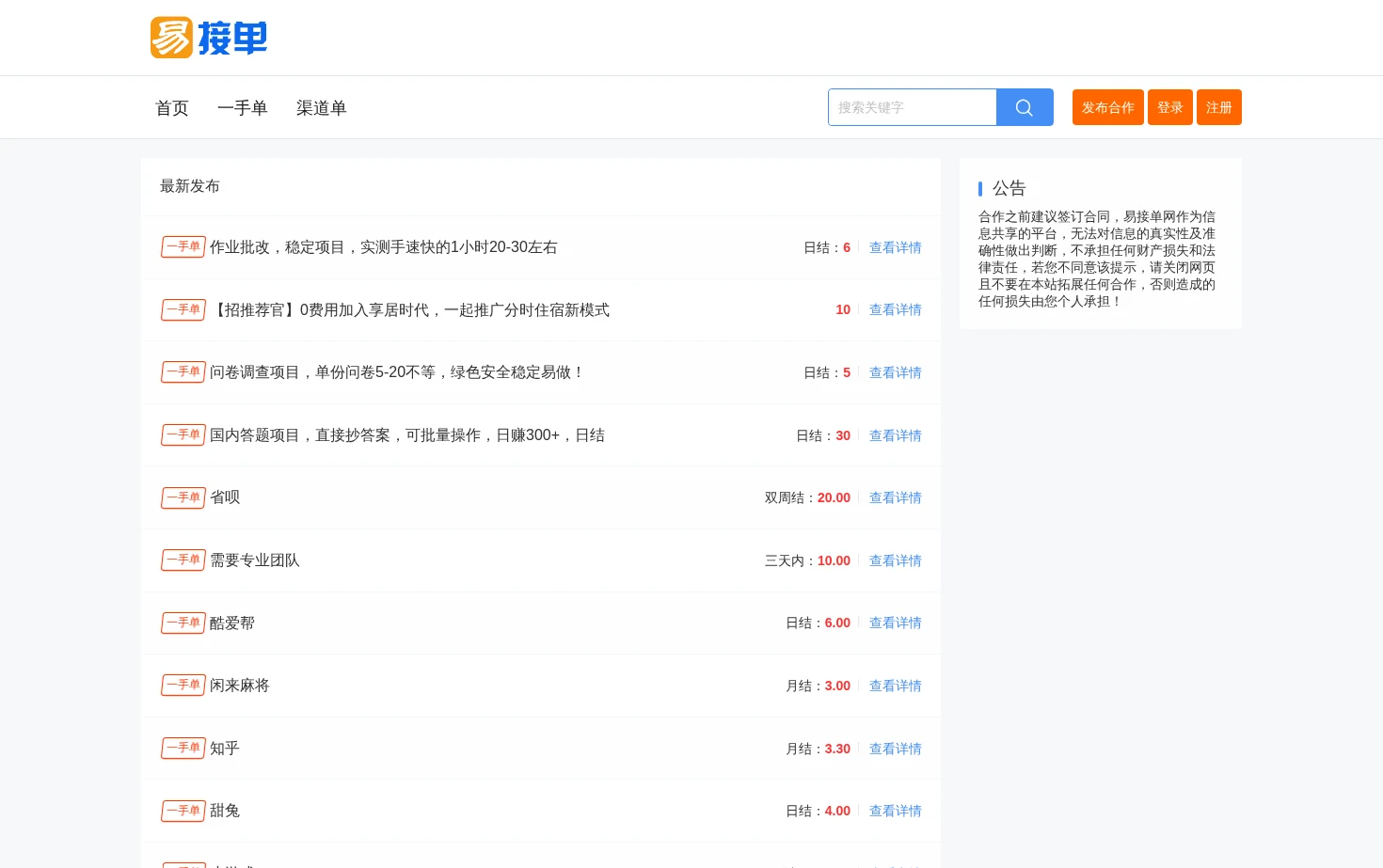This screenshot has height=868, width=1383.
Task: Open the 渠道单 navigation item
Action: (322, 108)
